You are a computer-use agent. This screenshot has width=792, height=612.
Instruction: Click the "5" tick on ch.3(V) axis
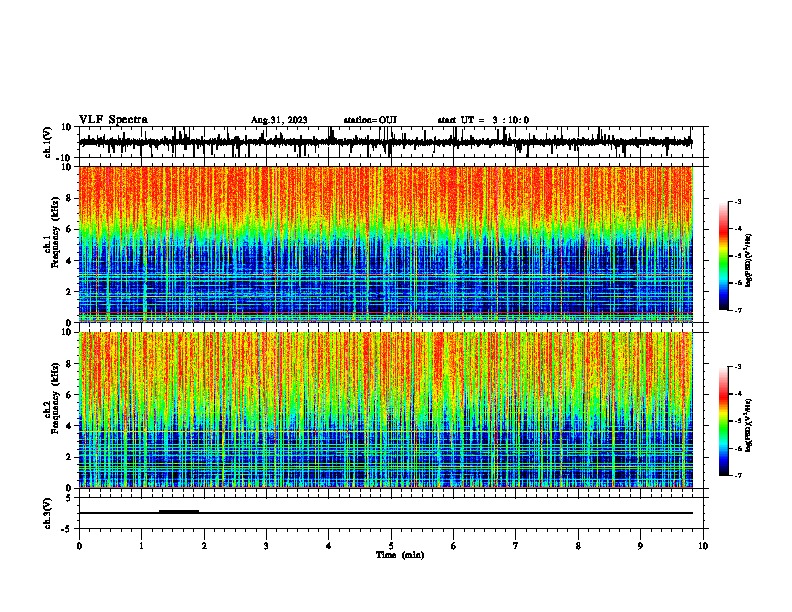coord(69,497)
